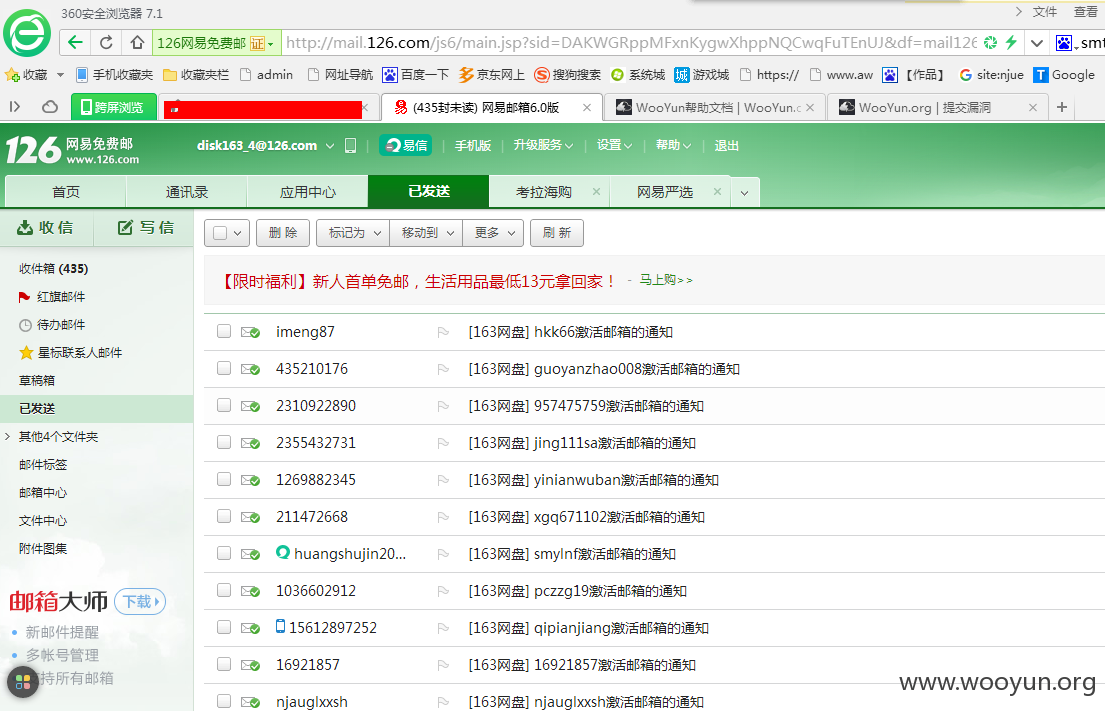1105x711 pixels.
Task: Open the site:njue bookmark
Action: pyautogui.click(x=991, y=75)
